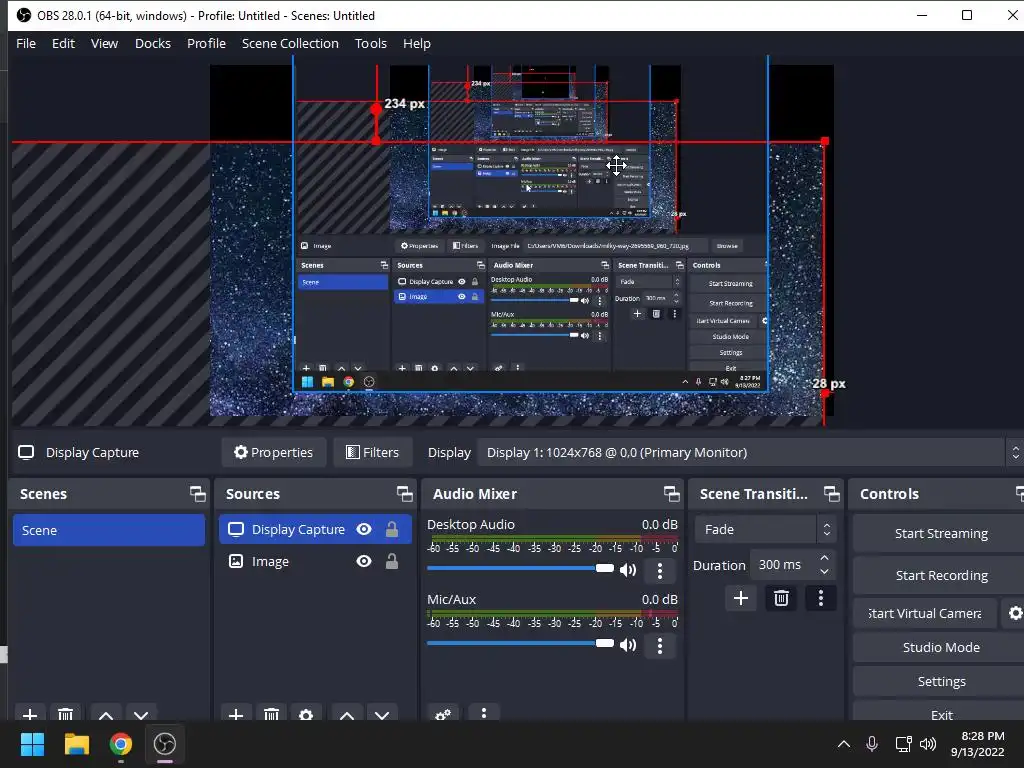Open Google Chrome from the taskbar

pos(120,744)
